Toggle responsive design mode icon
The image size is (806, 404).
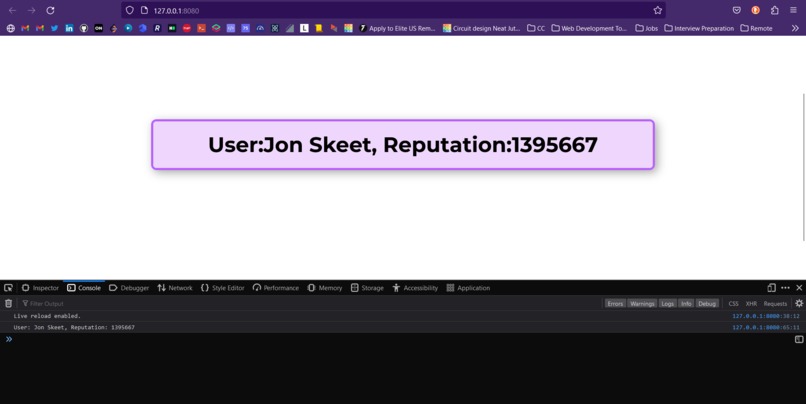coord(771,288)
